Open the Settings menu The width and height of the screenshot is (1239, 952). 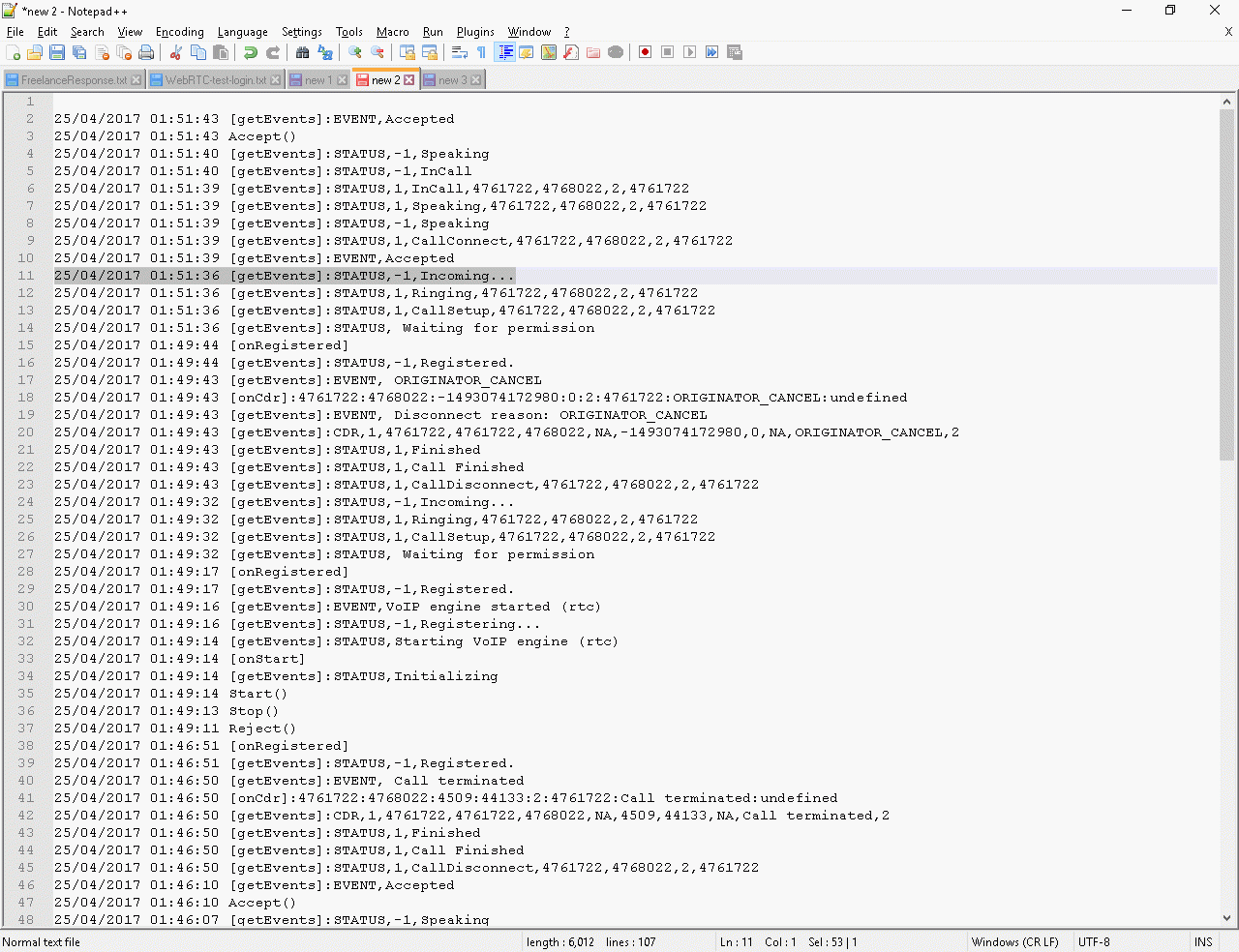302,32
